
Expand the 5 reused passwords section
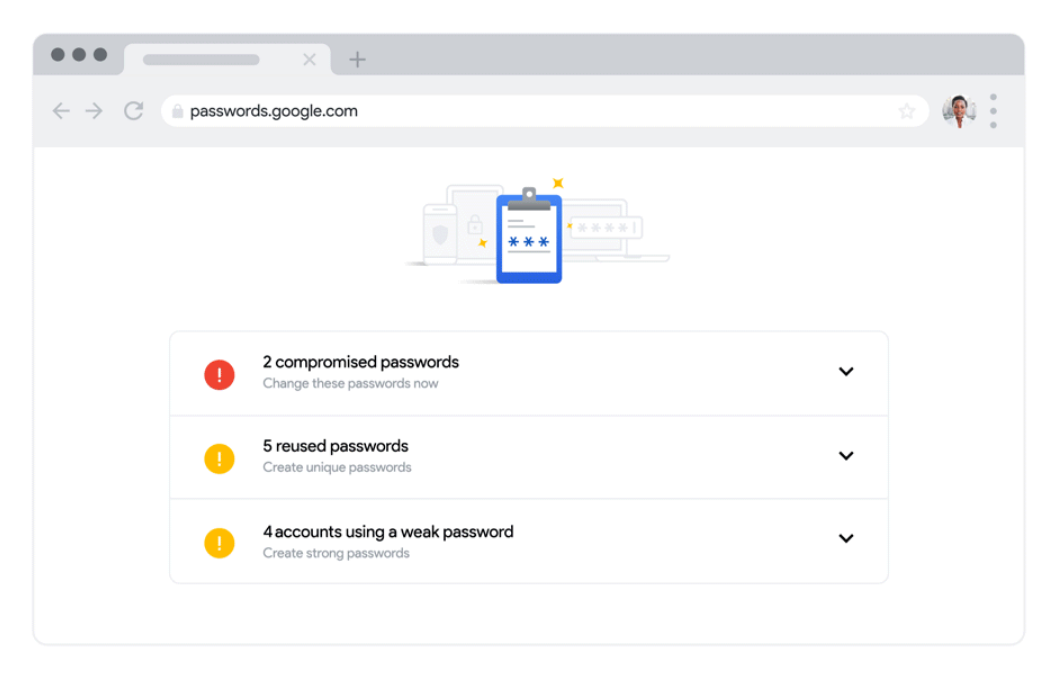click(x=846, y=456)
